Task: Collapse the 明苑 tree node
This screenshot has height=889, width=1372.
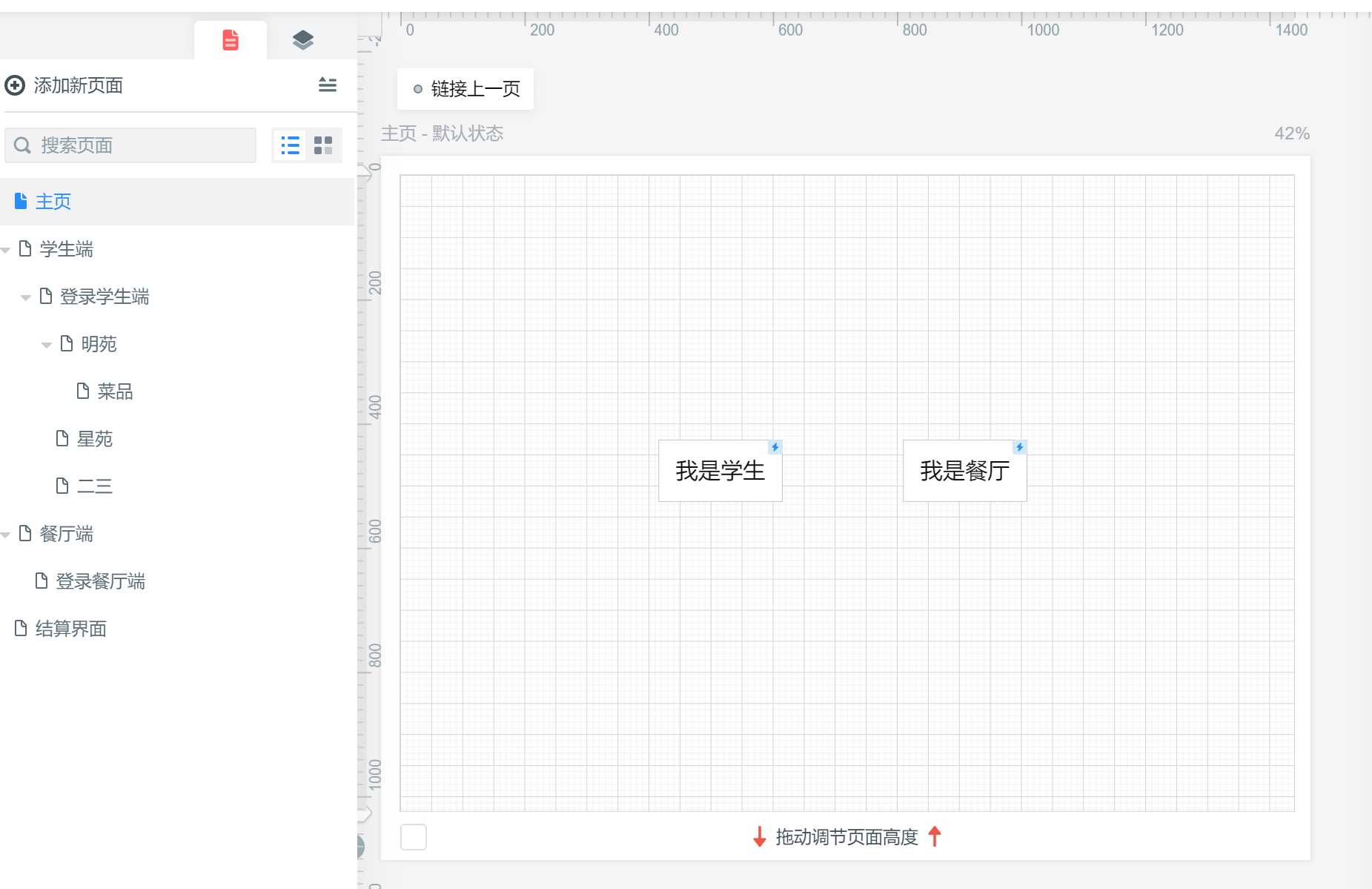Action: [47, 345]
